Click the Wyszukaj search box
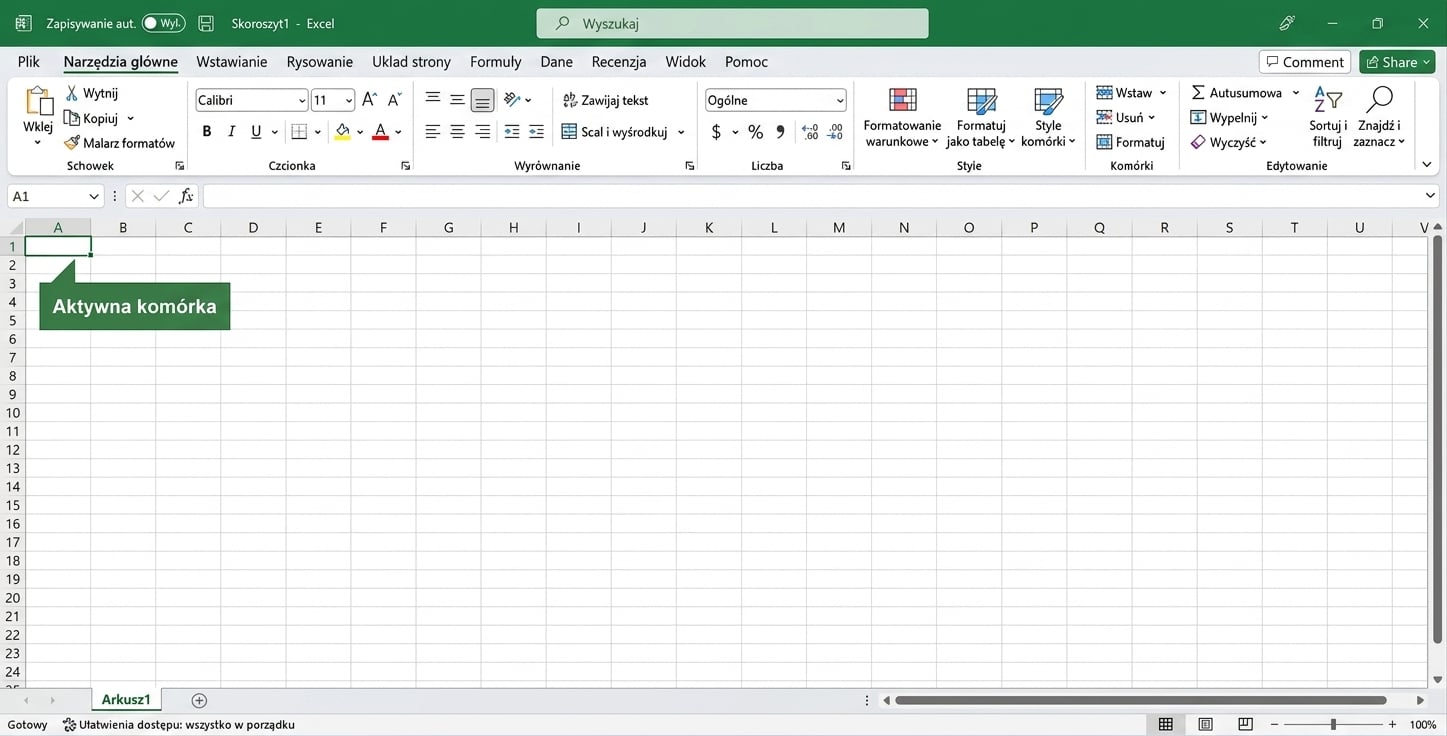Image resolution: width=1447 pixels, height=736 pixels. coord(732,23)
